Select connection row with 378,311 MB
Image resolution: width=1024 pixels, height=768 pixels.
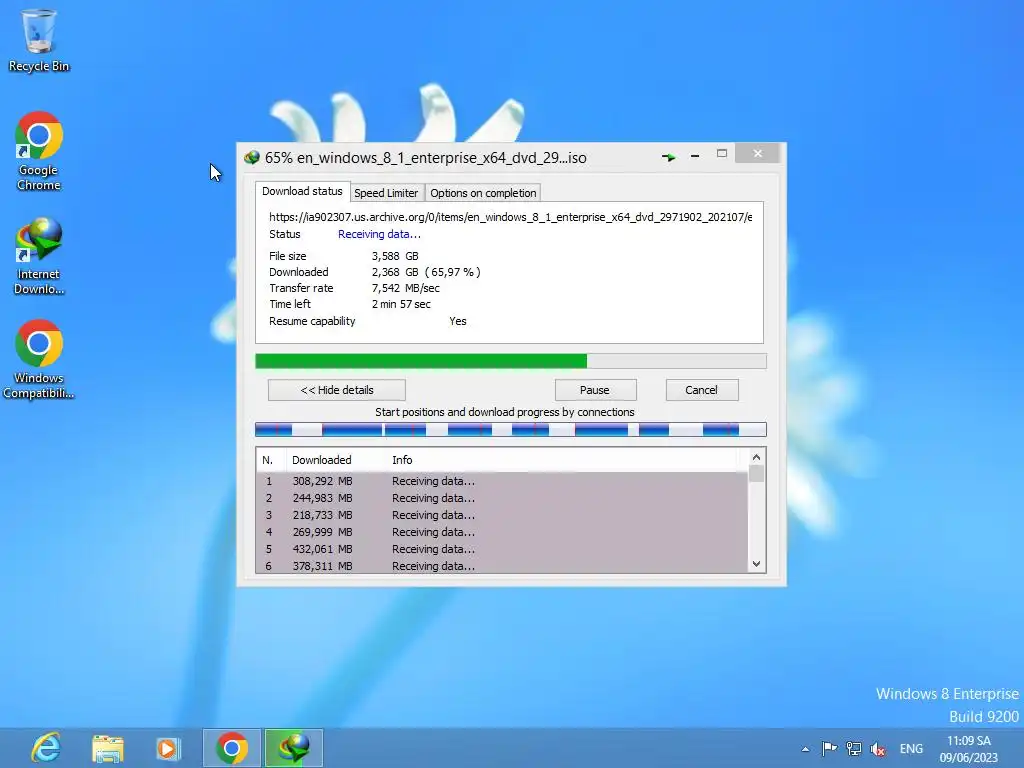point(502,566)
